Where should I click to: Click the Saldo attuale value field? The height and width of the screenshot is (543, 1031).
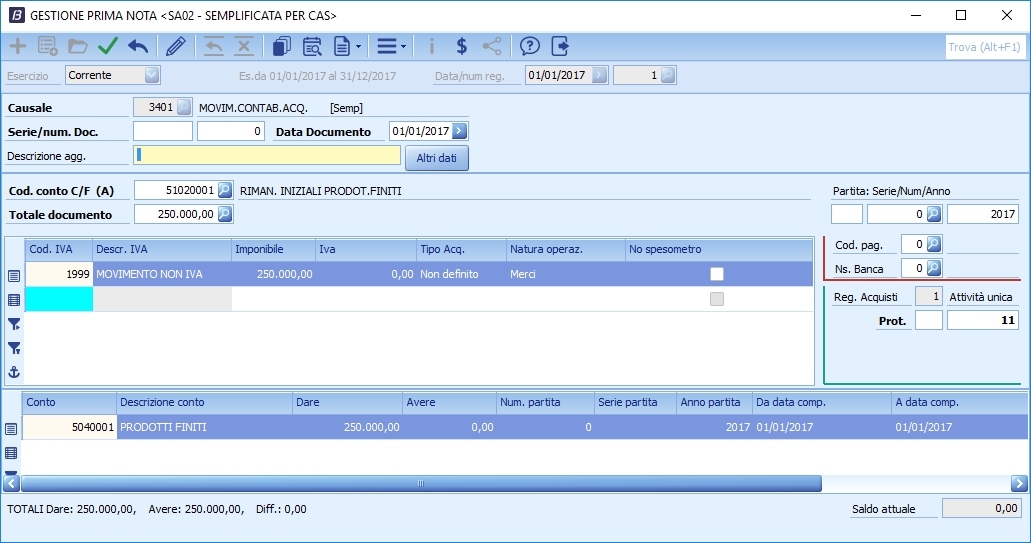pyautogui.click(x=982, y=508)
